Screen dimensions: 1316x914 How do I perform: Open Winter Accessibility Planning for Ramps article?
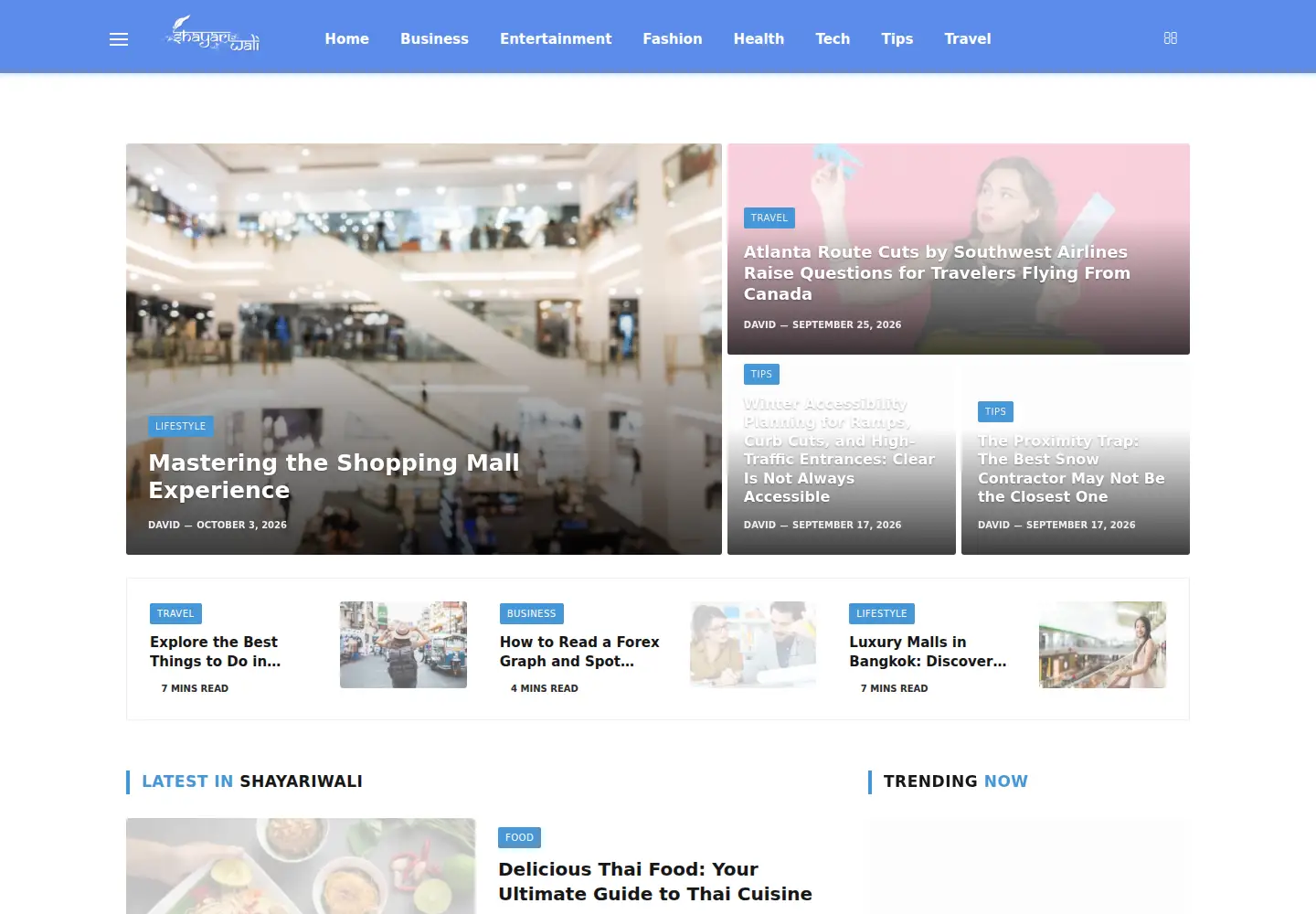point(839,450)
